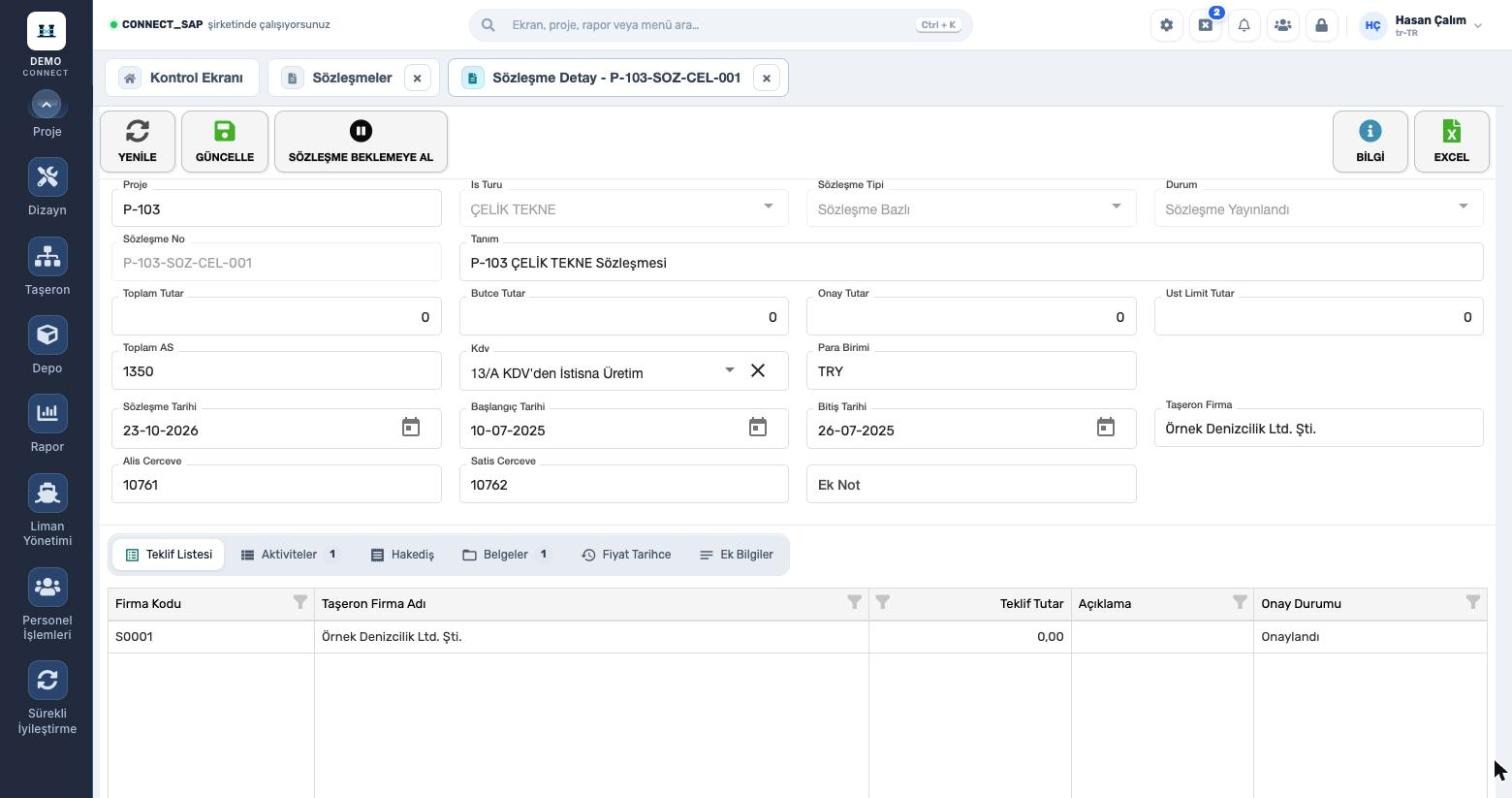Collapse the Proje sidebar chevron
Screen dimensions: 1512x798
tap(47, 104)
